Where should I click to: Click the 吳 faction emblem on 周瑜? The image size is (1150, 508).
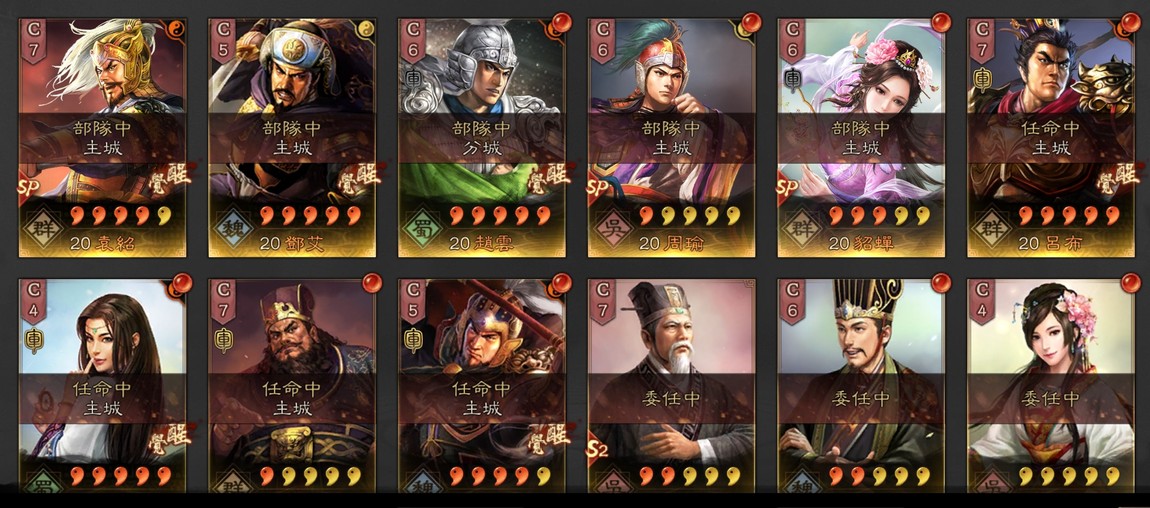coord(612,226)
